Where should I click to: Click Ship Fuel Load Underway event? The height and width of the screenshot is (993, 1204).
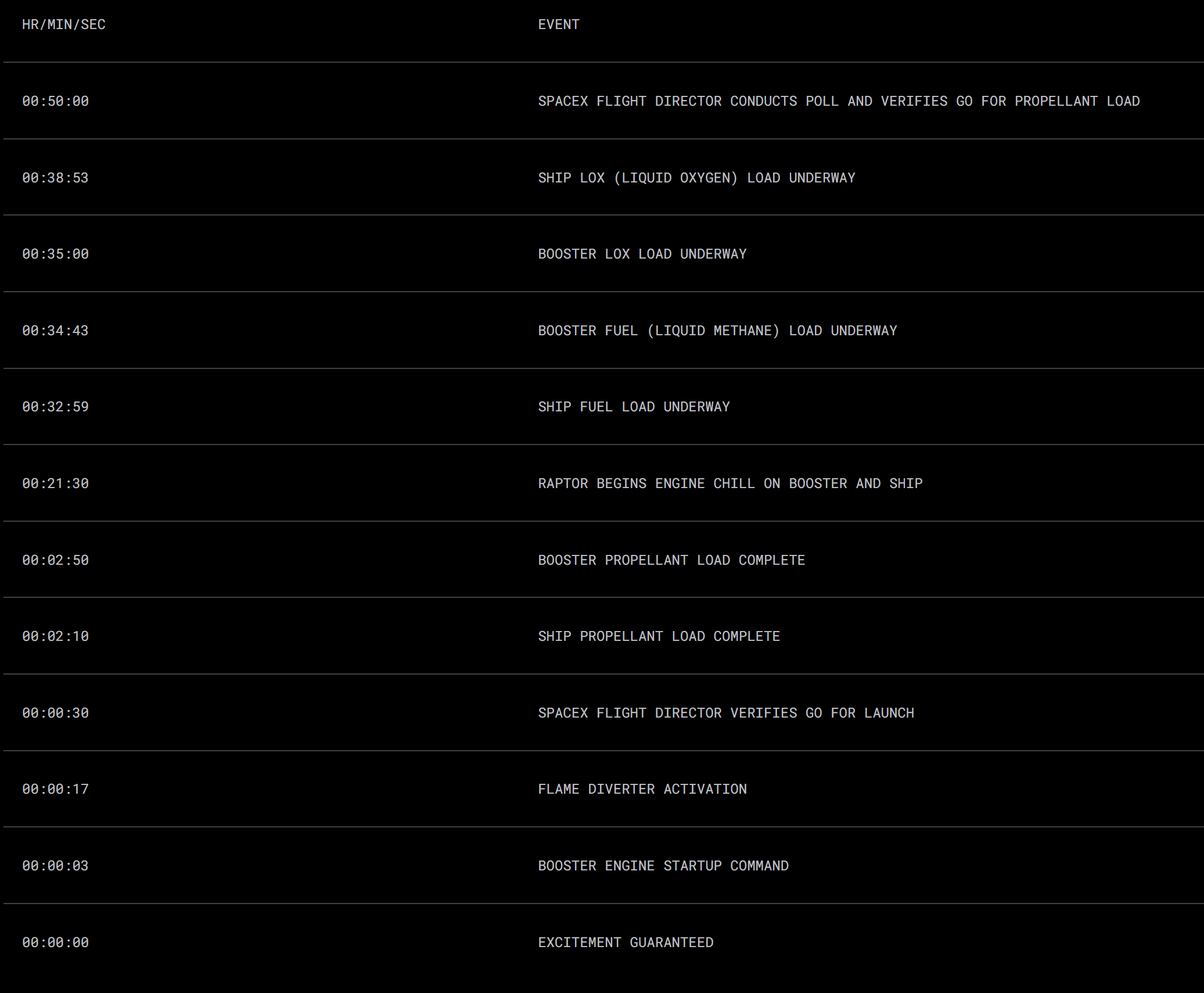tap(634, 407)
